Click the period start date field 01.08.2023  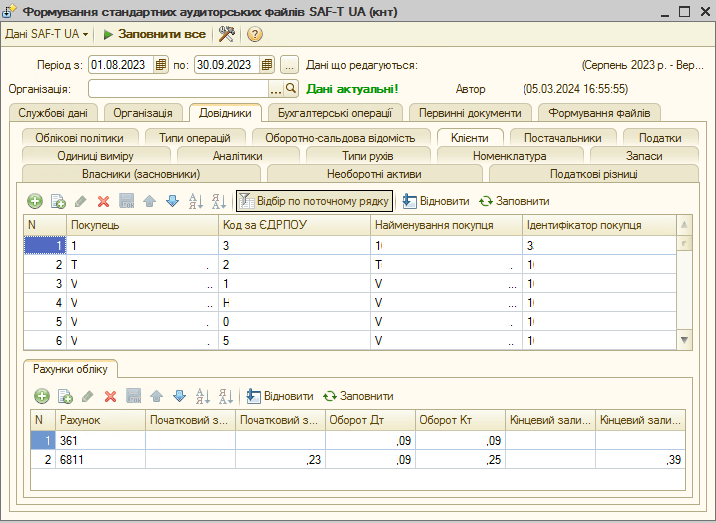click(121, 65)
